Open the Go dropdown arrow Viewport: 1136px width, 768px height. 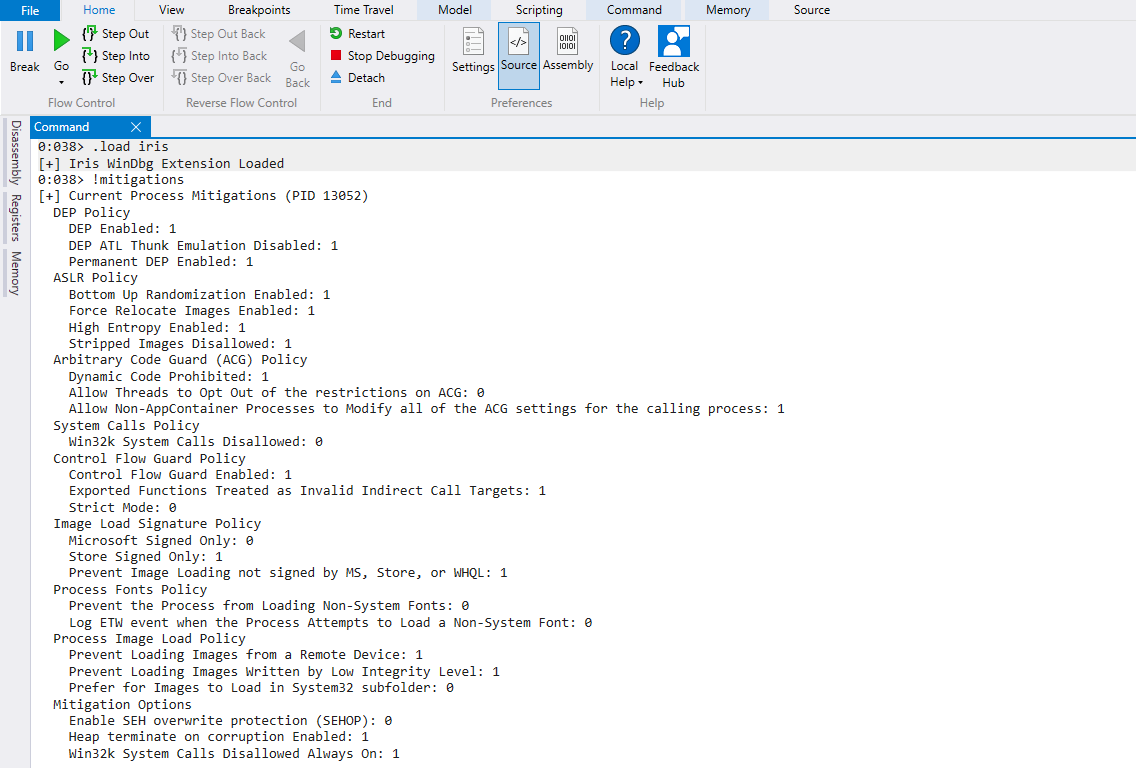click(62, 83)
